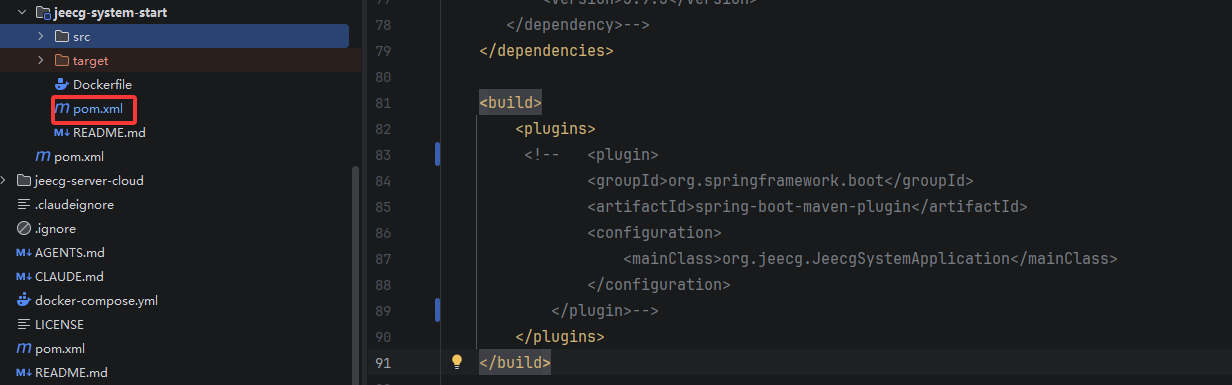
Task: Click the .ignore file icon
Action: coord(24,228)
